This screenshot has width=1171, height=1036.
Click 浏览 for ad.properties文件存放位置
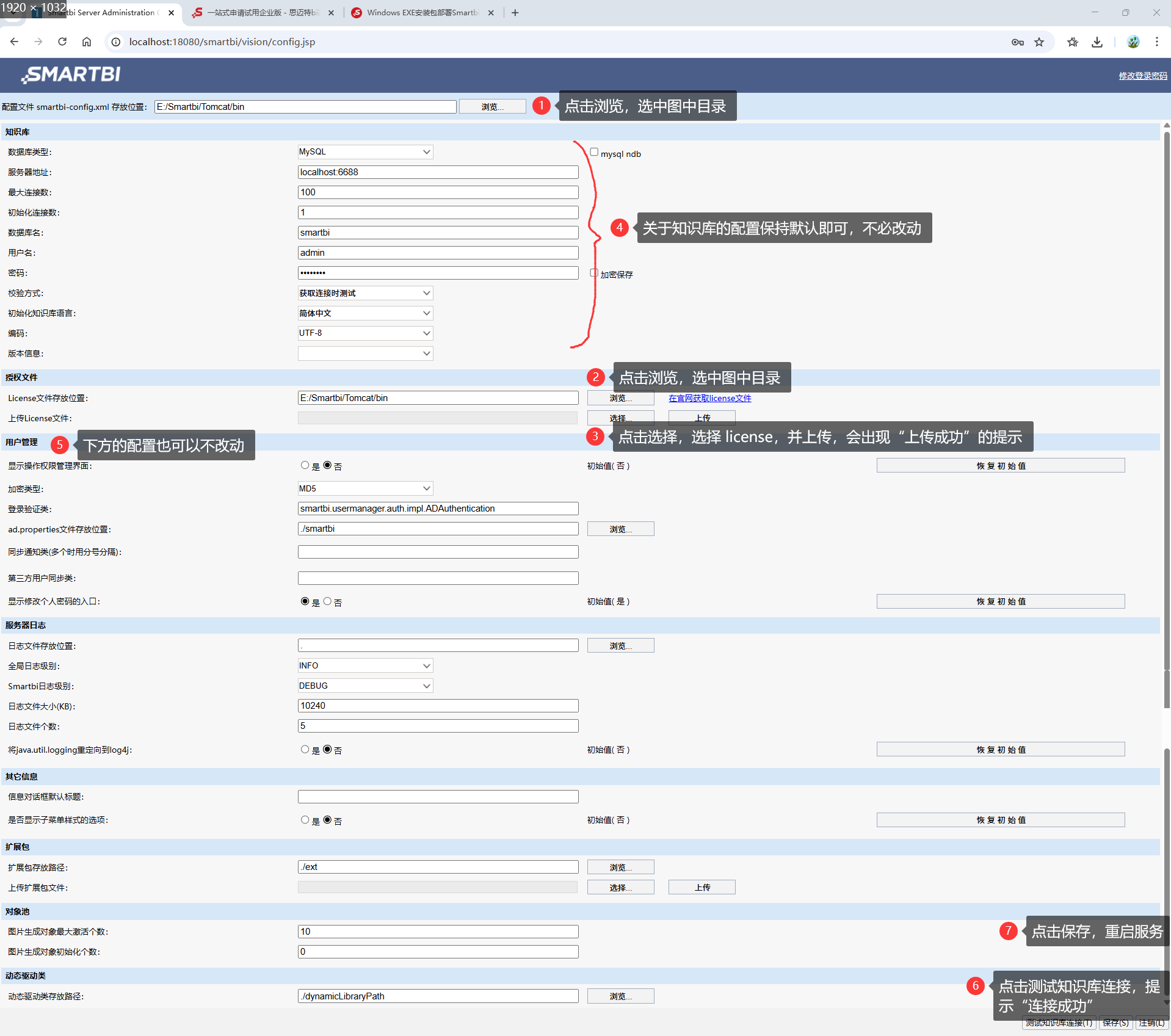click(x=620, y=529)
